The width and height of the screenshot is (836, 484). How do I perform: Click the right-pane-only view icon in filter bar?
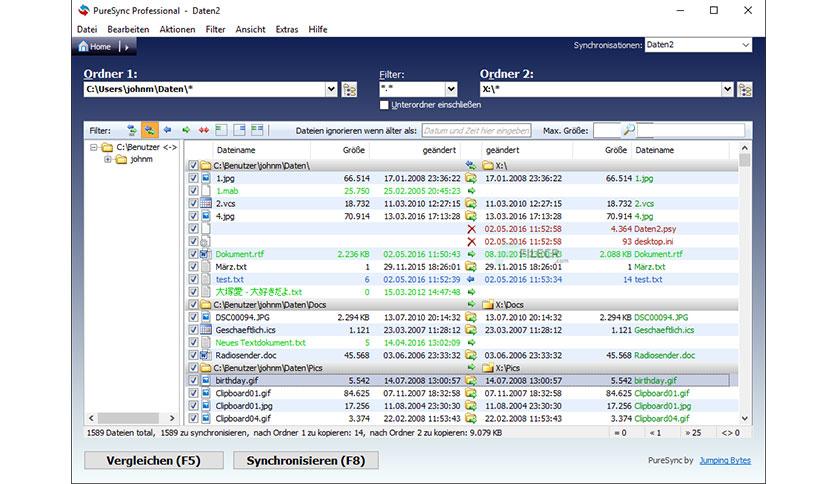pos(239,130)
